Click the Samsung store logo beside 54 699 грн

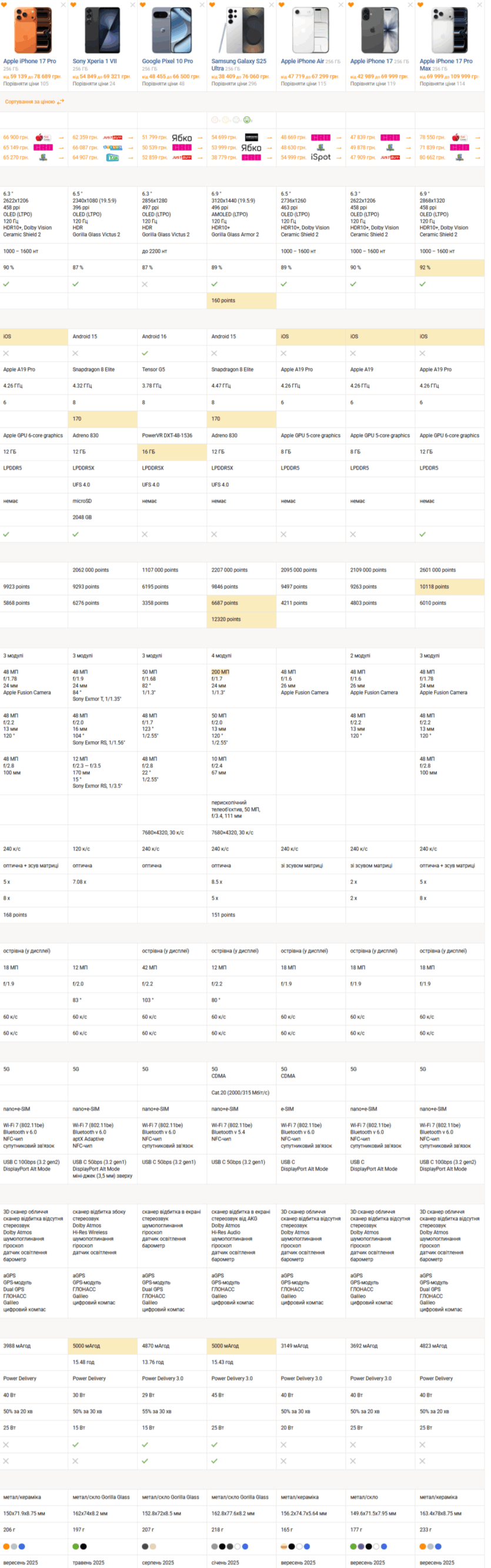click(x=251, y=138)
